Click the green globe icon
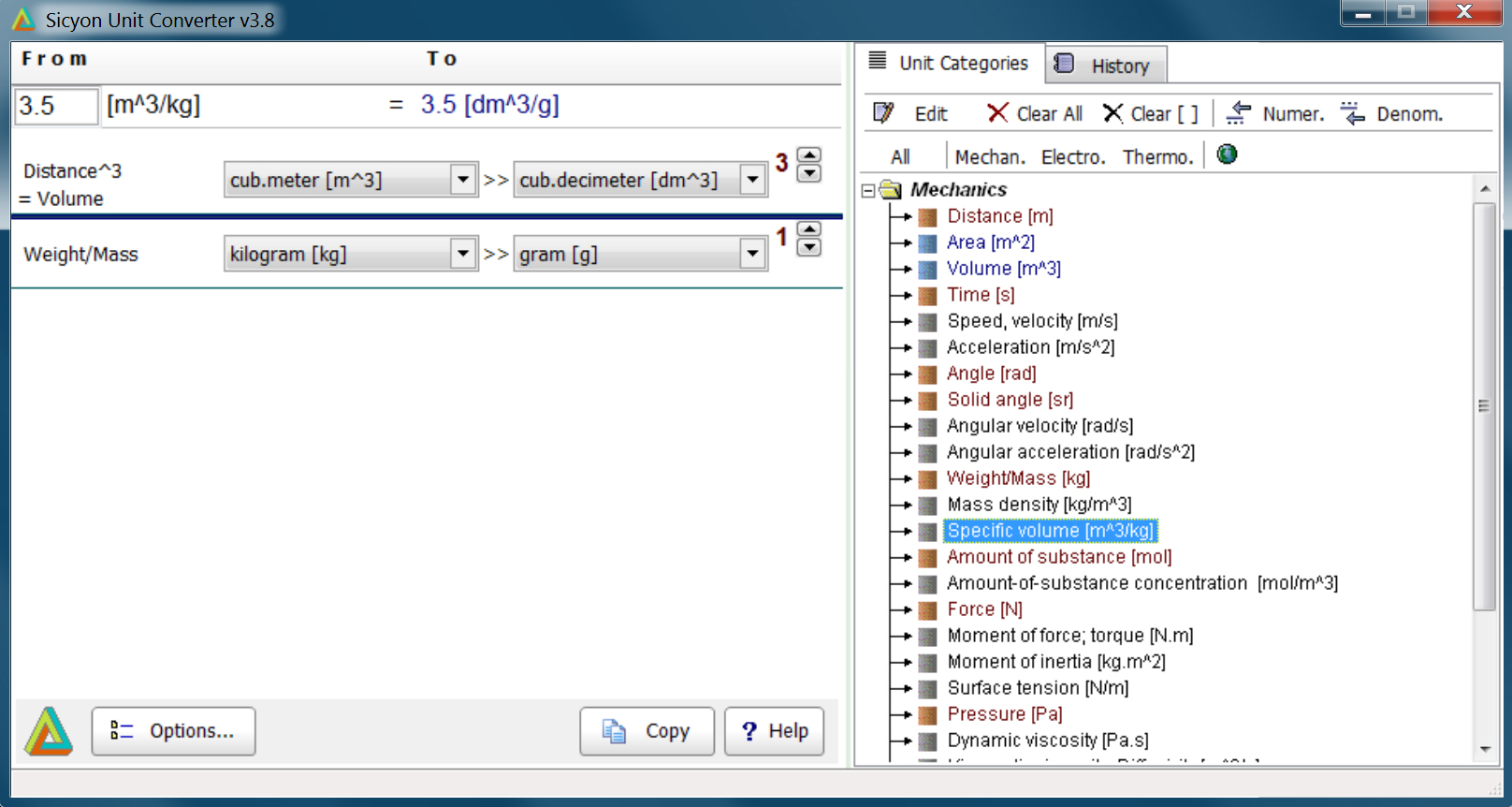Screen dimensions: 1512x807 coord(1227,154)
